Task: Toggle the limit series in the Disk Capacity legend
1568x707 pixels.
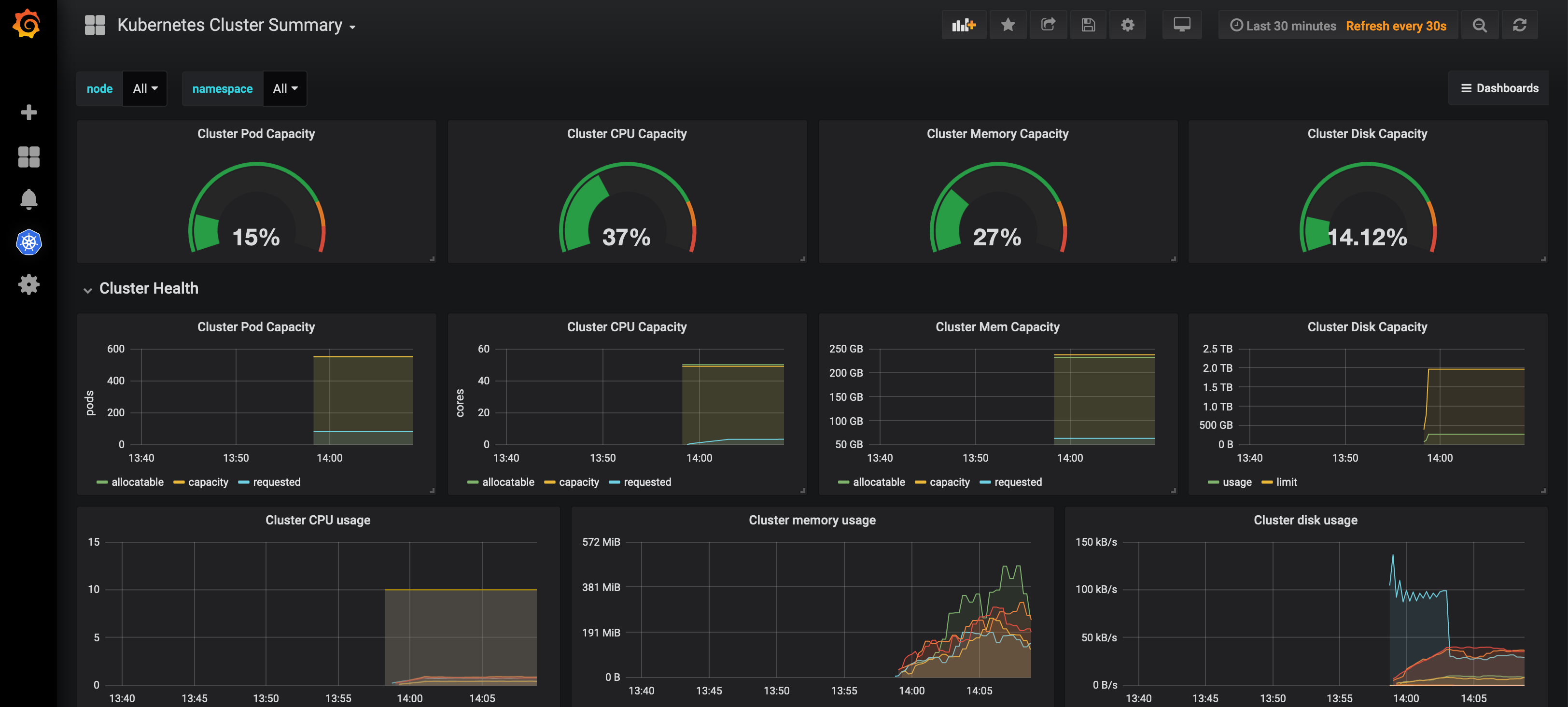Action: coord(1286,481)
